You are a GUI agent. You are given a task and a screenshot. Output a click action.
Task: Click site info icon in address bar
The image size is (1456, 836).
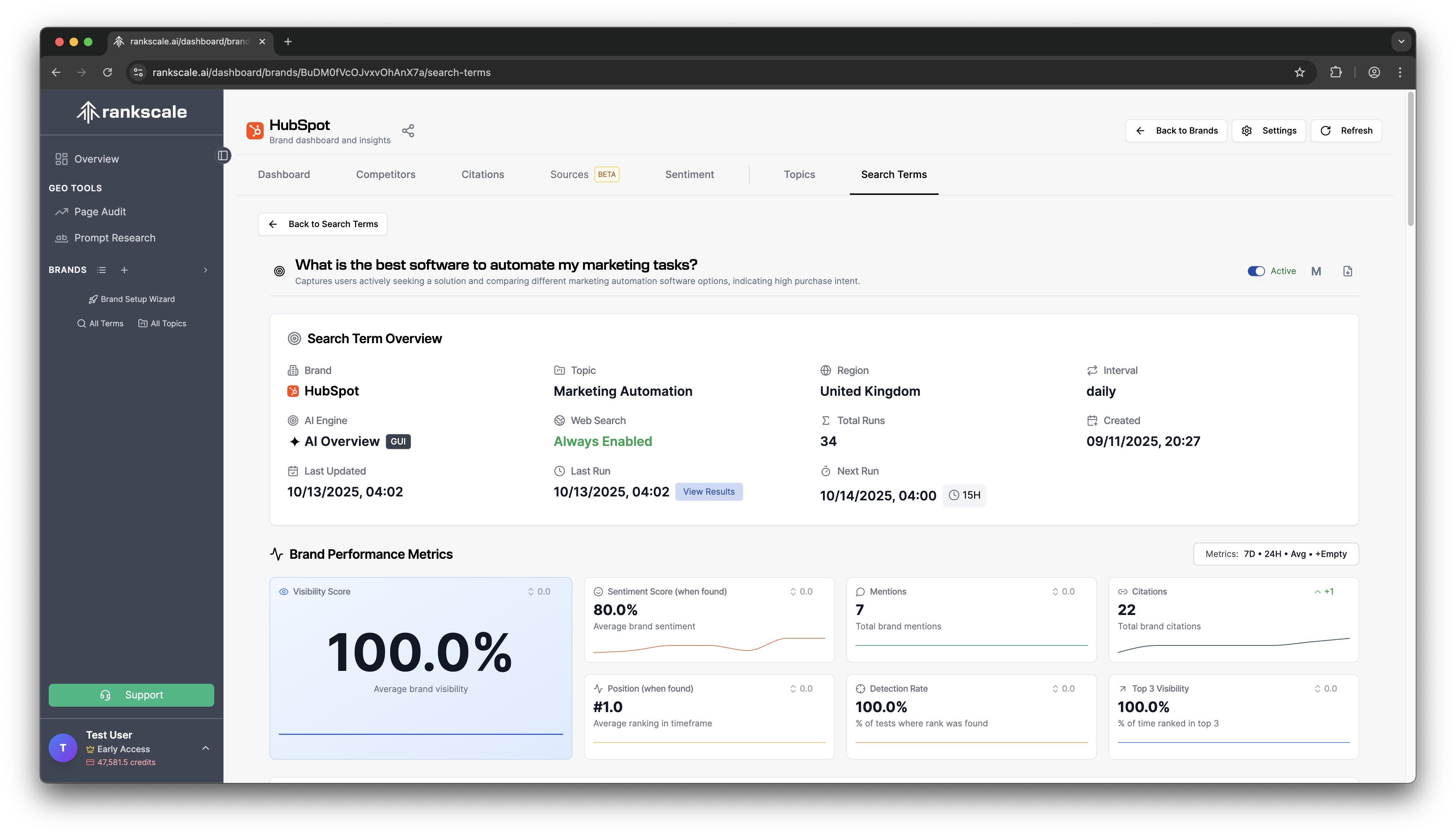point(138,72)
